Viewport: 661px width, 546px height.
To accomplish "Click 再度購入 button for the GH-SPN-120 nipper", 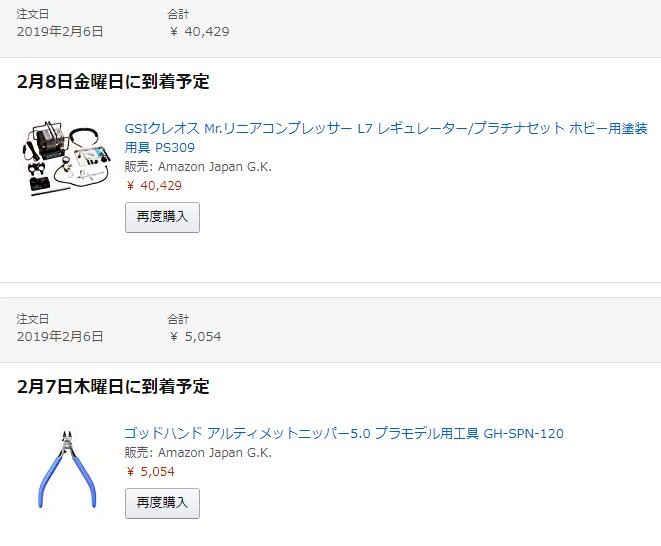I will tap(162, 503).
